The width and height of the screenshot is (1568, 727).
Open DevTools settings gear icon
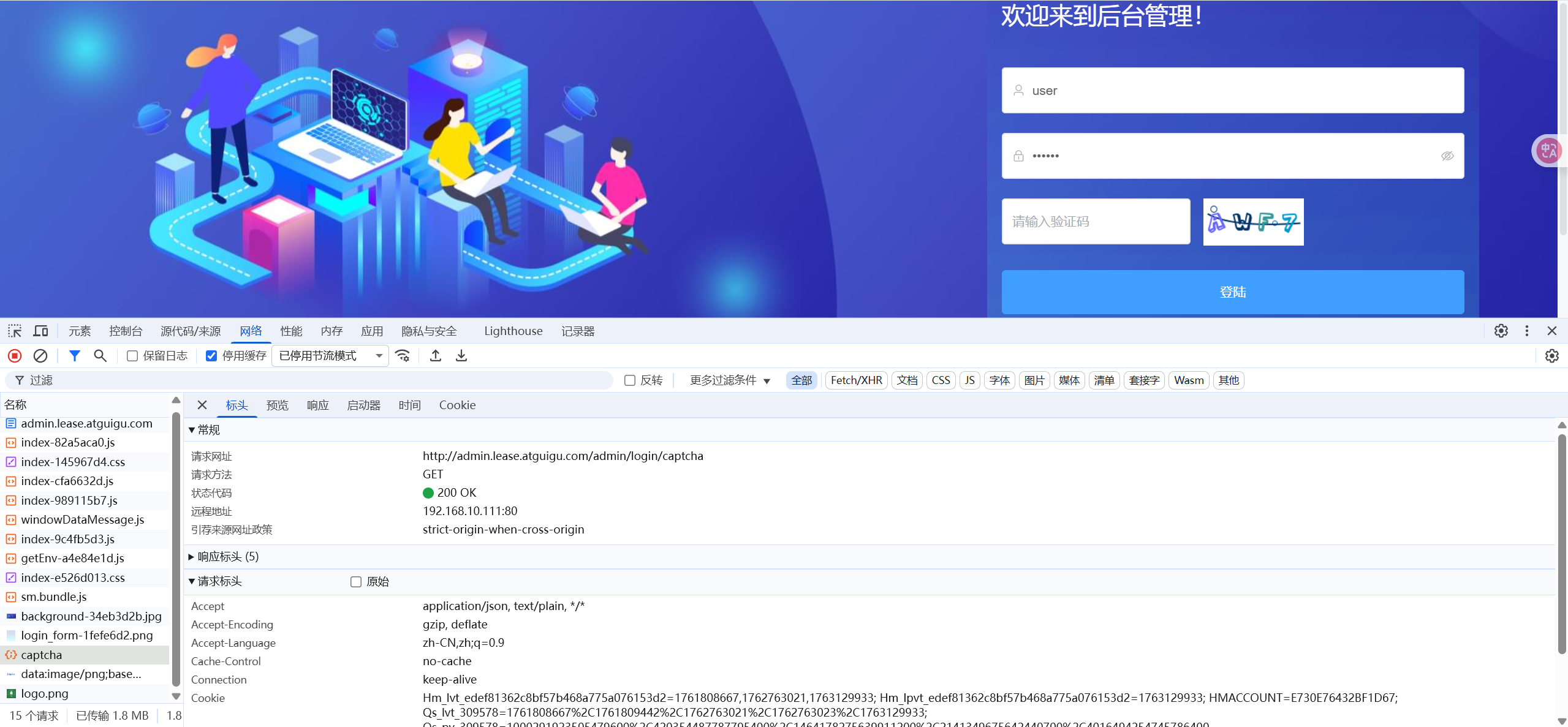1501,331
